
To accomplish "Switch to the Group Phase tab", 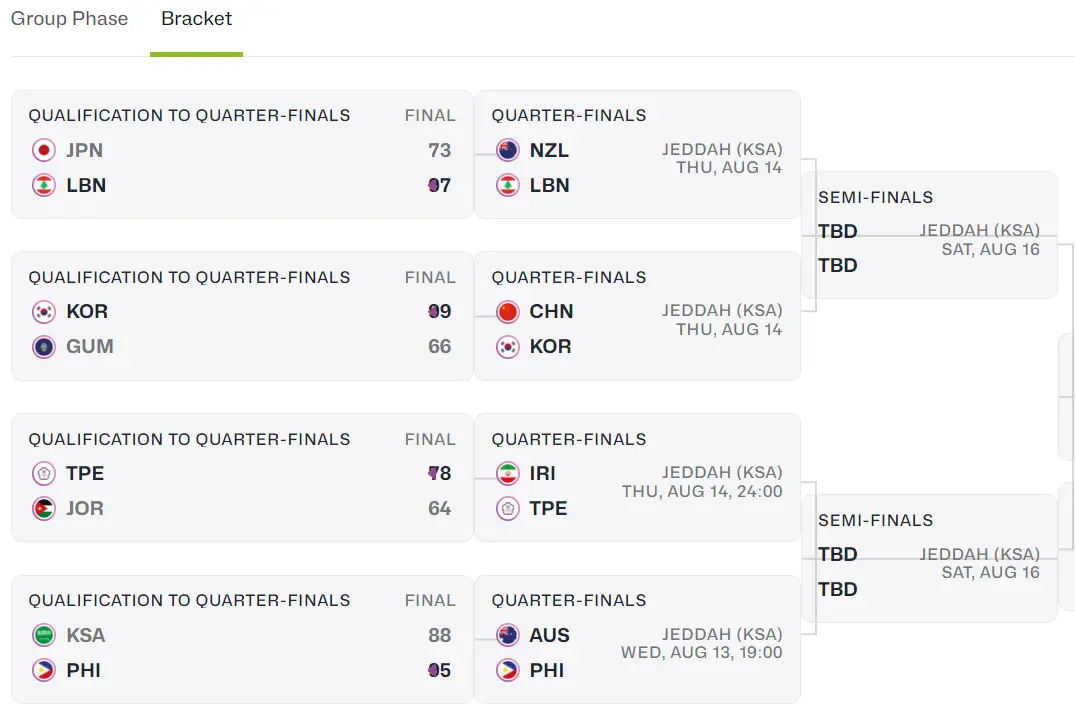I will point(69,19).
